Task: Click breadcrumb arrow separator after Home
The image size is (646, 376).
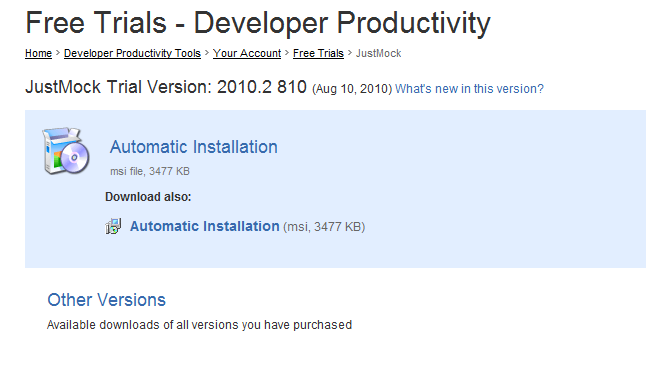Action: [58, 53]
